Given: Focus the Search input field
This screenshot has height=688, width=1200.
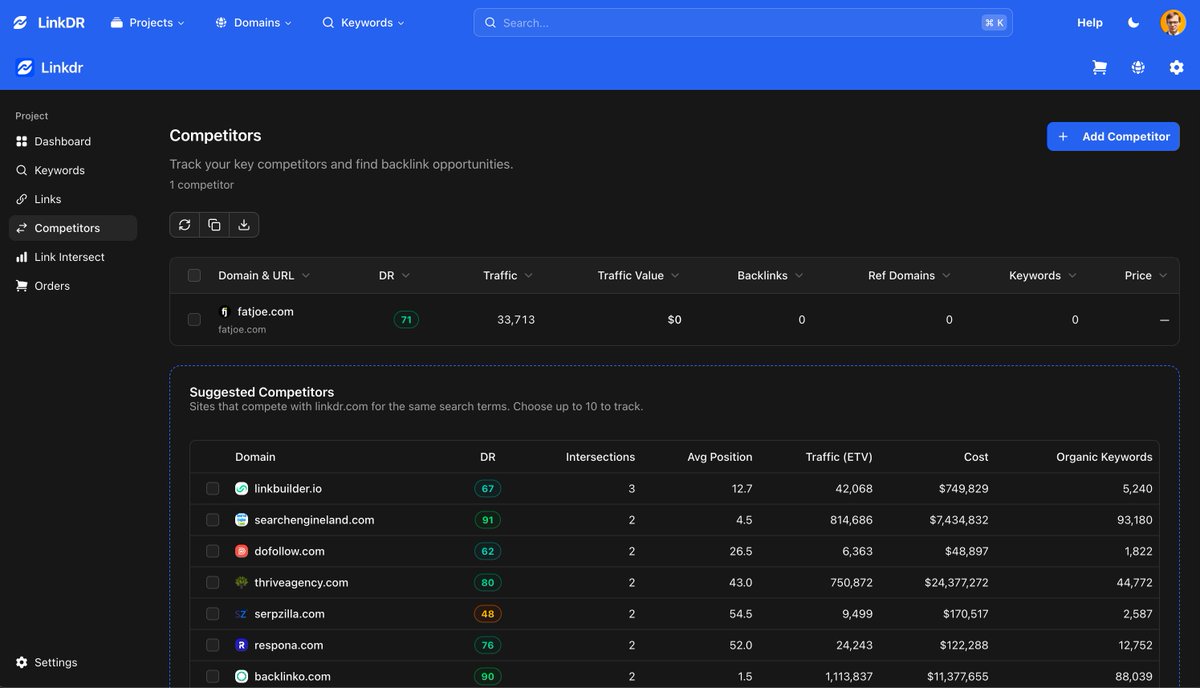Looking at the screenshot, I should coord(743,22).
